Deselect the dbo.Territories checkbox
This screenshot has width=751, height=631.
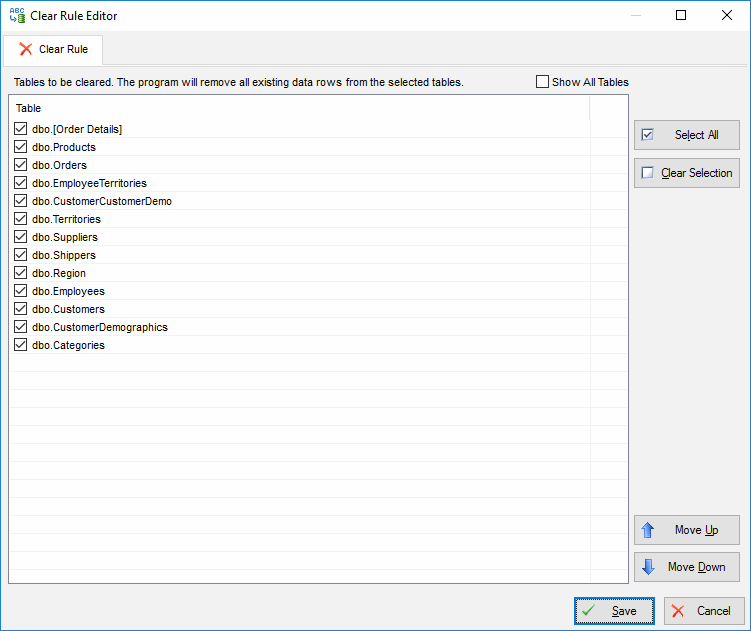tap(21, 218)
